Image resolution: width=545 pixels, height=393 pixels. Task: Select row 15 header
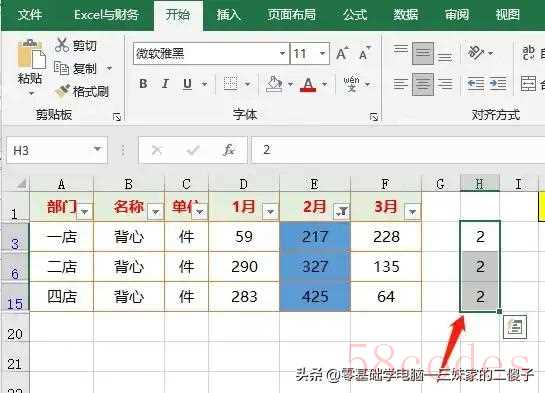click(15, 297)
